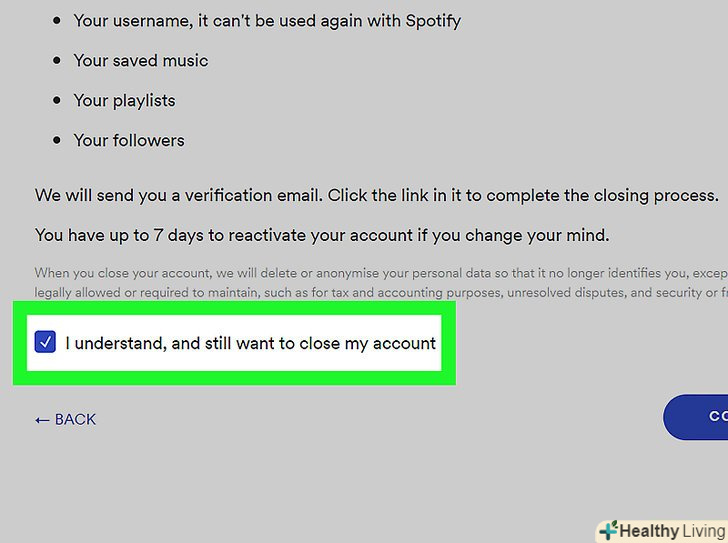The image size is (728, 543).
Task: Click the Healthy Living watermark text
Action: (x=670, y=531)
